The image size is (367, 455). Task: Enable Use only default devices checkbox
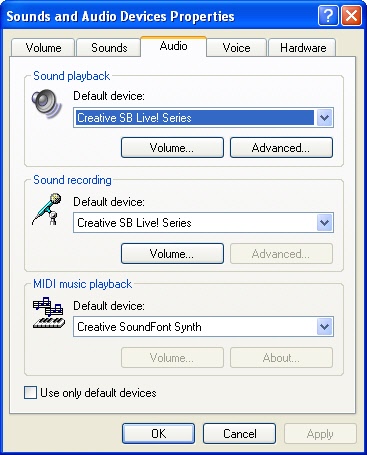click(x=30, y=392)
